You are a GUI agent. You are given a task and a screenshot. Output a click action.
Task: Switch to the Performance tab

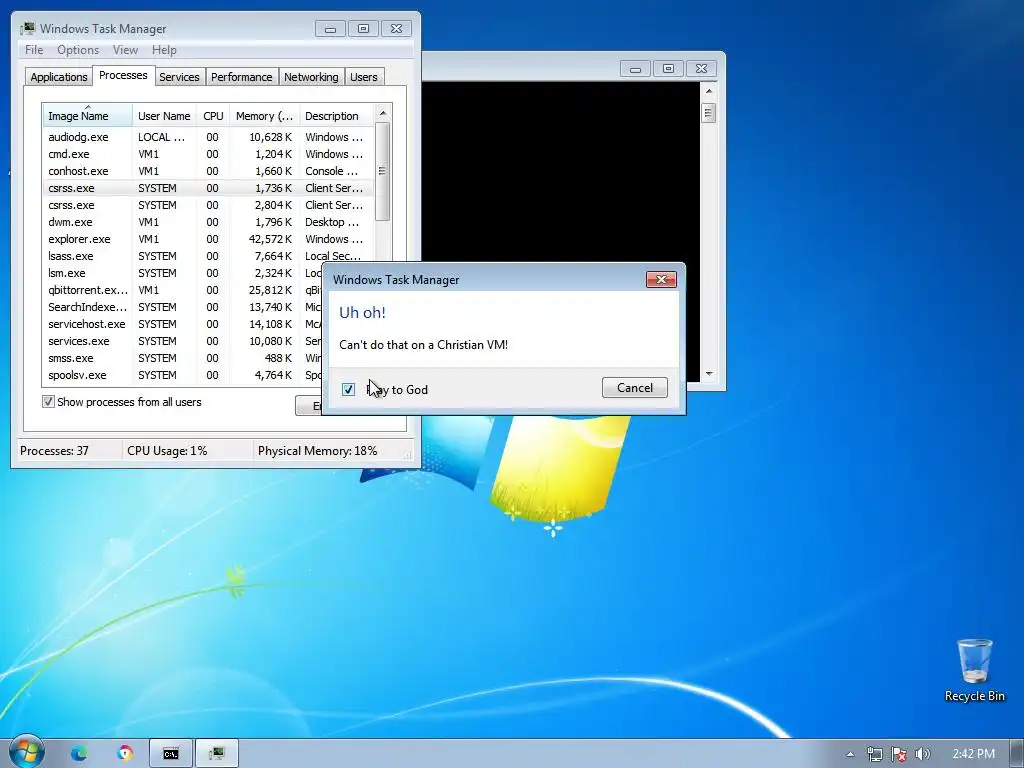241,77
